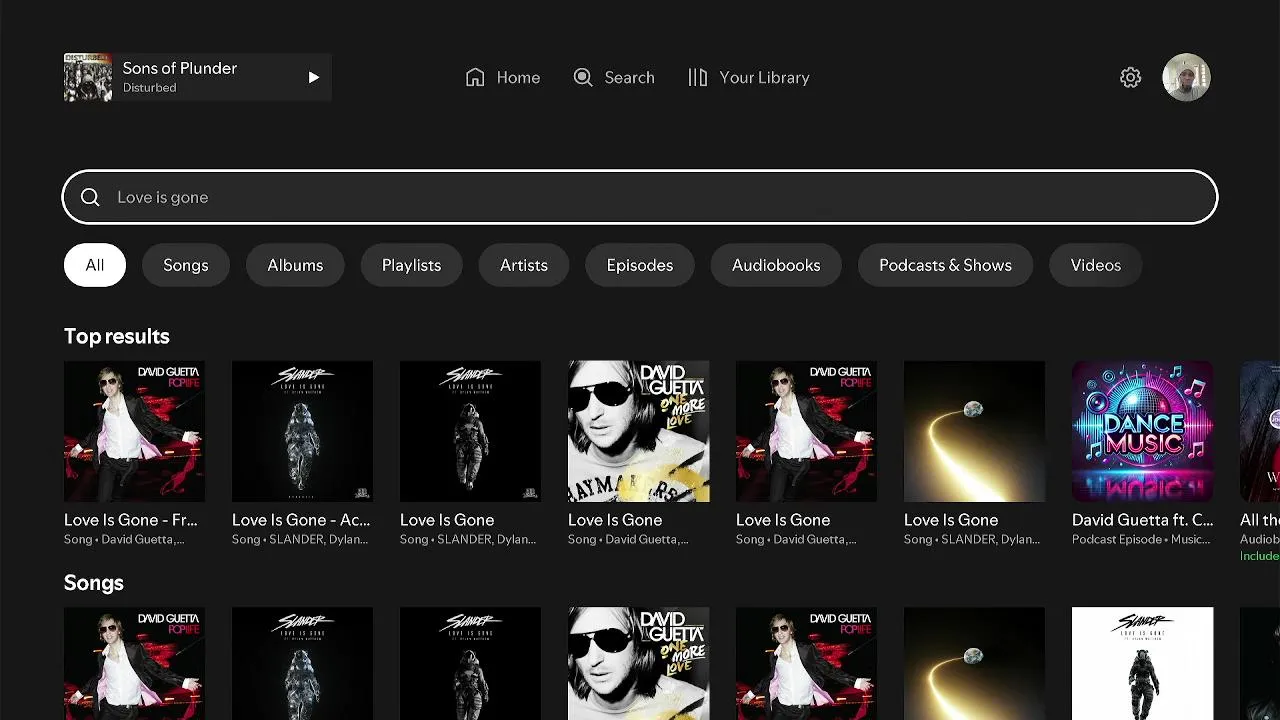Open One More Love album cover in Top results
This screenshot has width=1280, height=720.
[x=638, y=431]
